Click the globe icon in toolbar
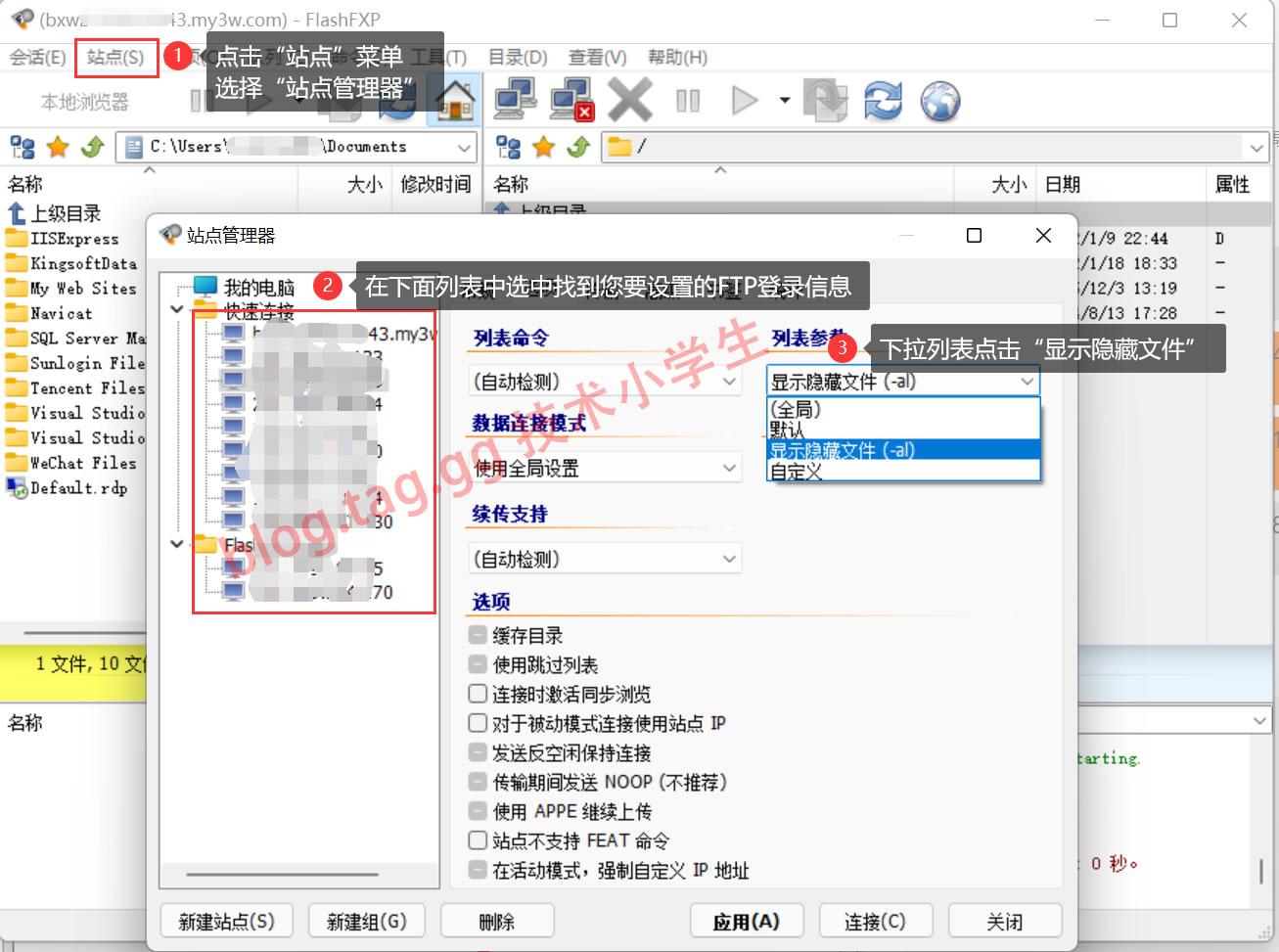The image size is (1279, 952). coord(940,100)
